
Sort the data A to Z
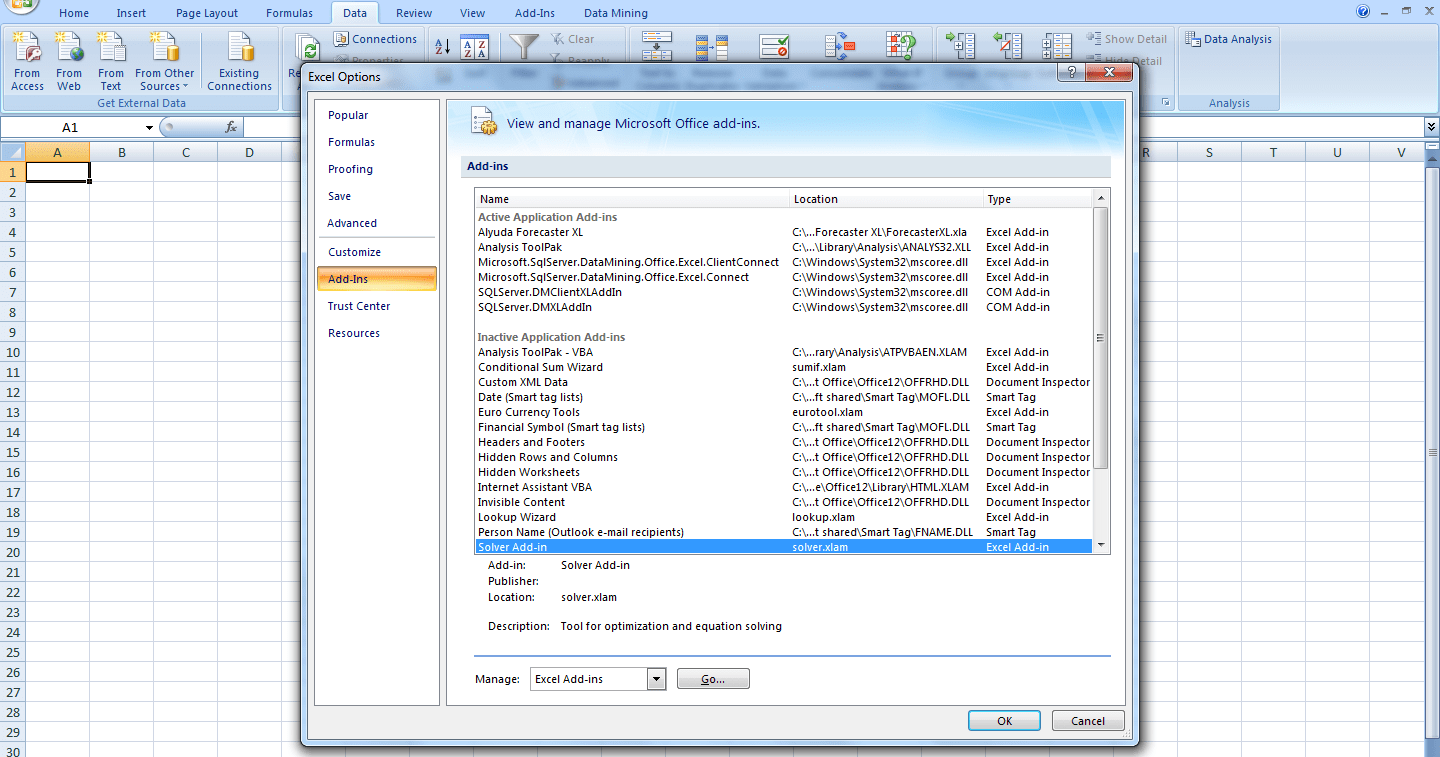[444, 45]
